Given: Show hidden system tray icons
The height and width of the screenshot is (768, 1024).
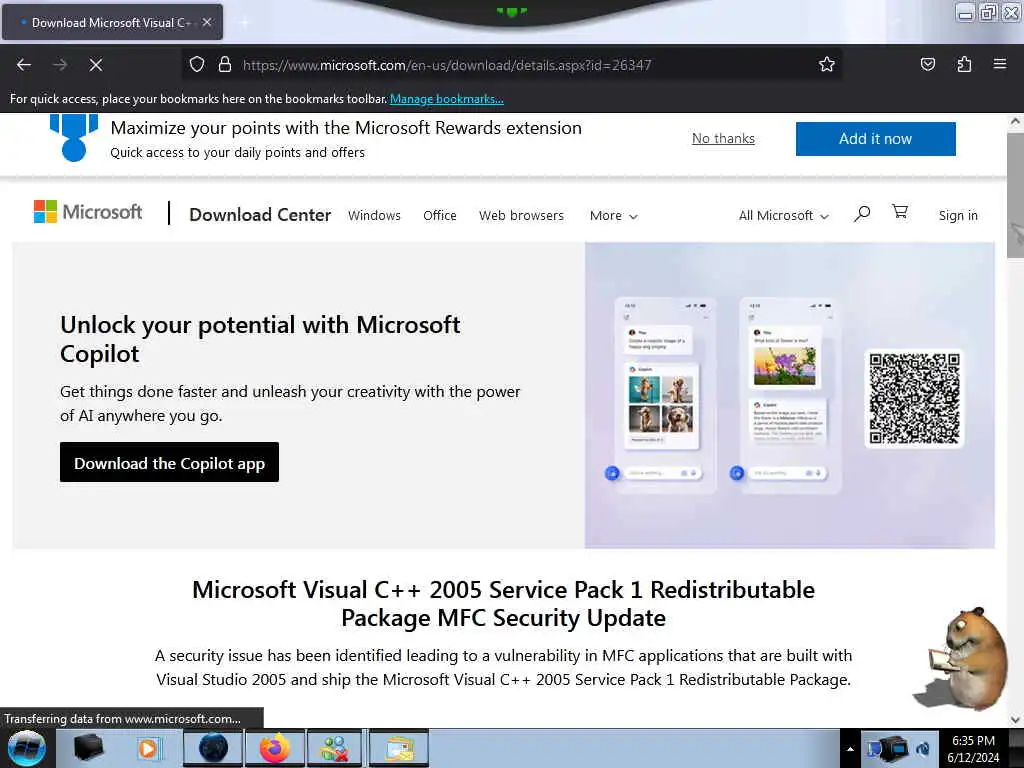Looking at the screenshot, I should [850, 749].
